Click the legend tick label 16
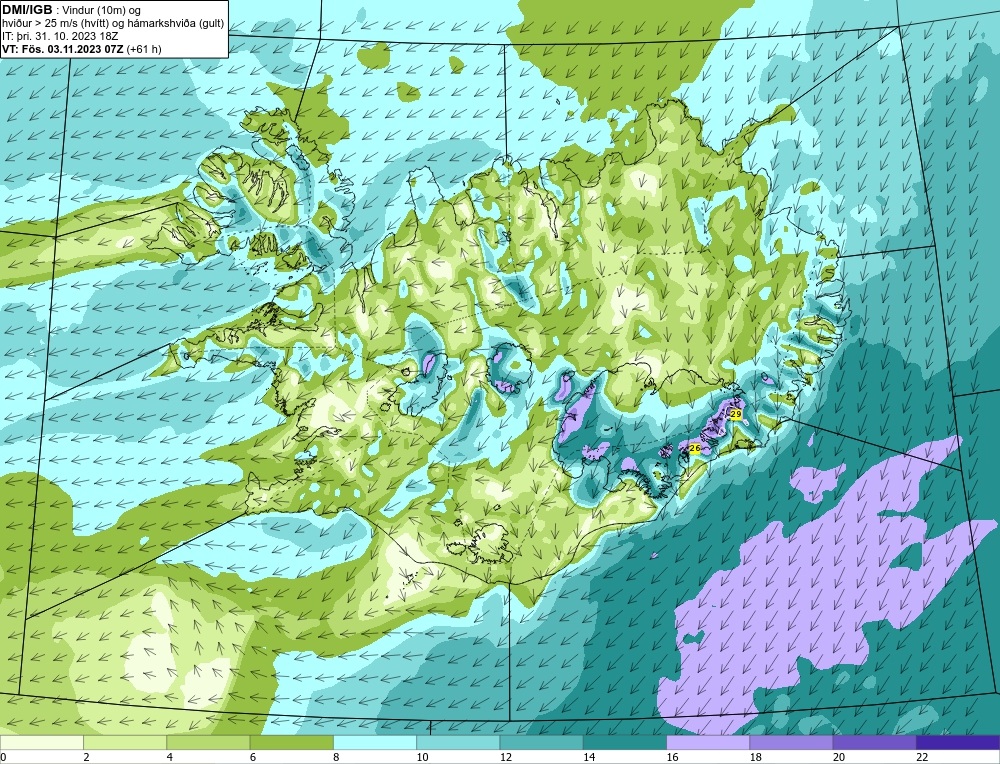The image size is (1000, 764). pos(672,757)
